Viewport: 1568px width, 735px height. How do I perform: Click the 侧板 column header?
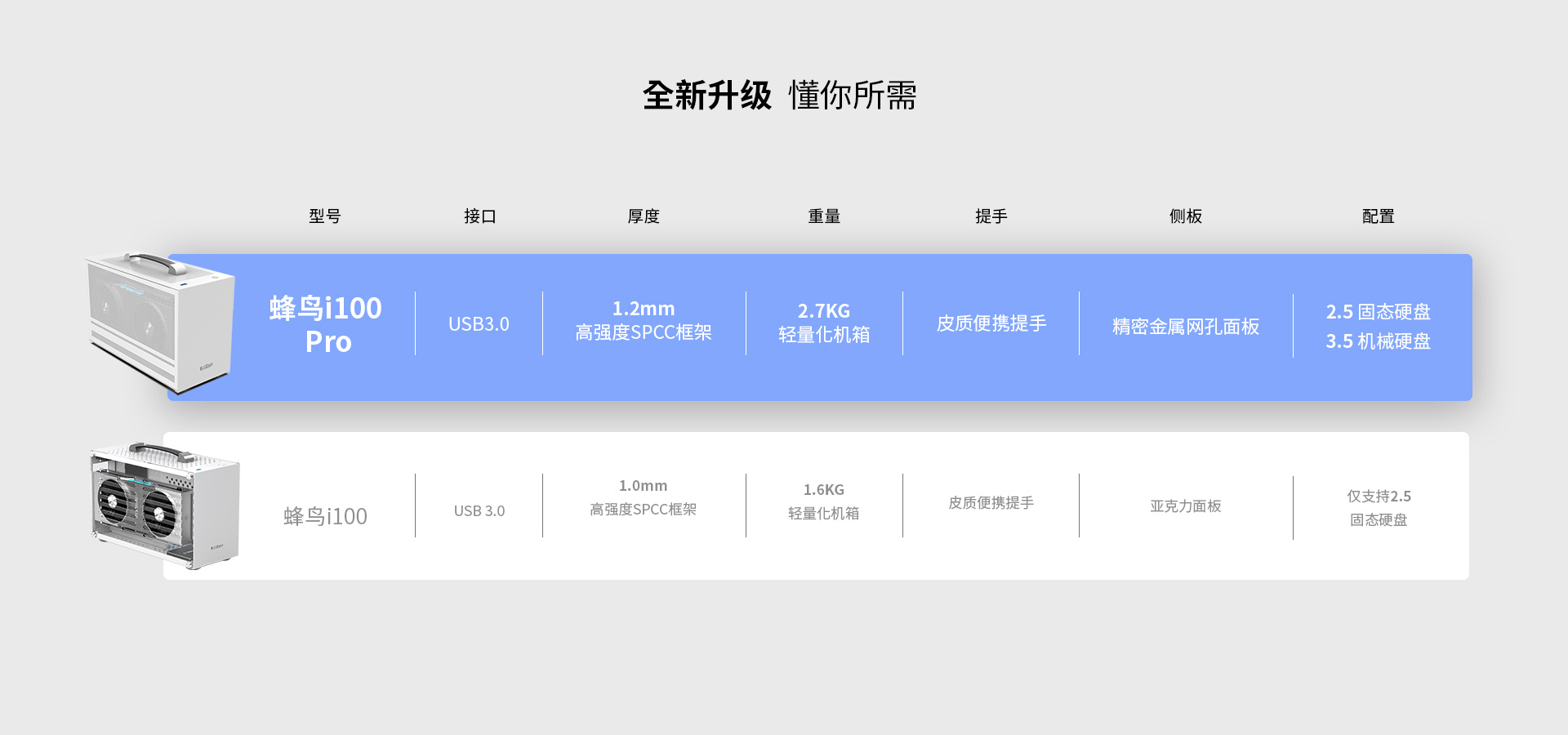pos(1186,216)
